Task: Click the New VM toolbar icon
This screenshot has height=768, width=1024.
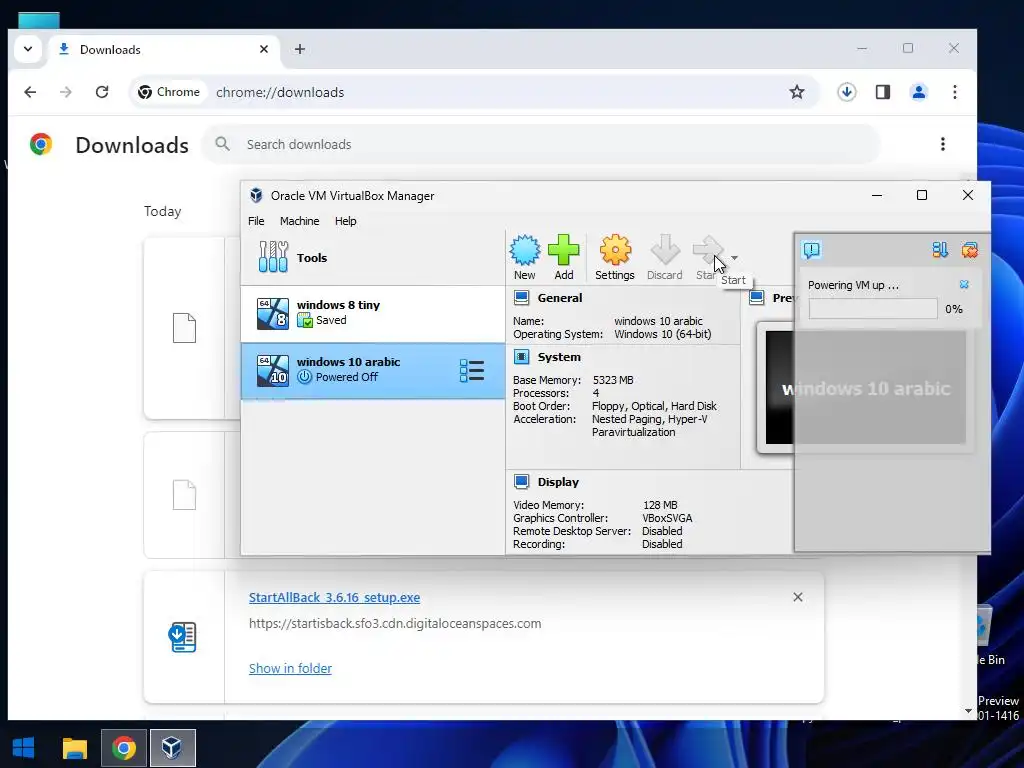Action: click(x=524, y=251)
